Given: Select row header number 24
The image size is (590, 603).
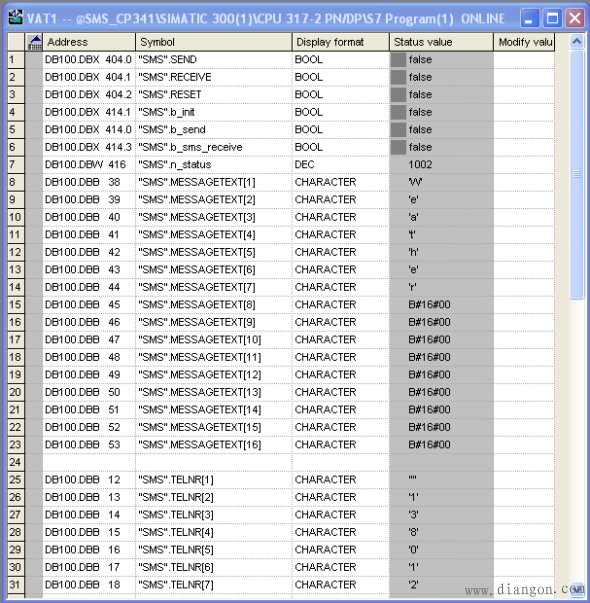Looking at the screenshot, I should coord(16,462).
